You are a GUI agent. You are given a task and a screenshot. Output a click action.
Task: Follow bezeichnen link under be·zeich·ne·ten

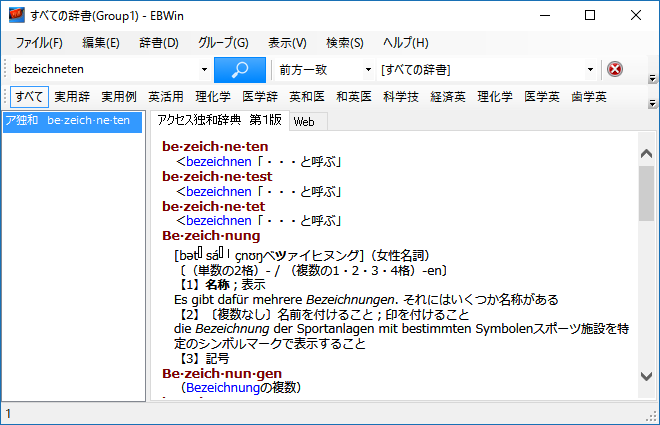218,162
